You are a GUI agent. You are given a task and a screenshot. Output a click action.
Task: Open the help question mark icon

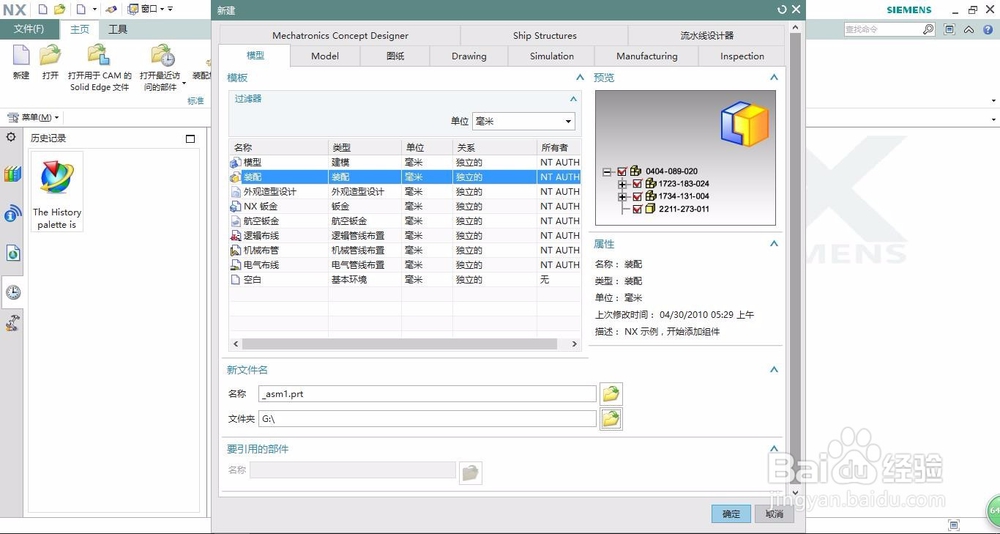988,29
